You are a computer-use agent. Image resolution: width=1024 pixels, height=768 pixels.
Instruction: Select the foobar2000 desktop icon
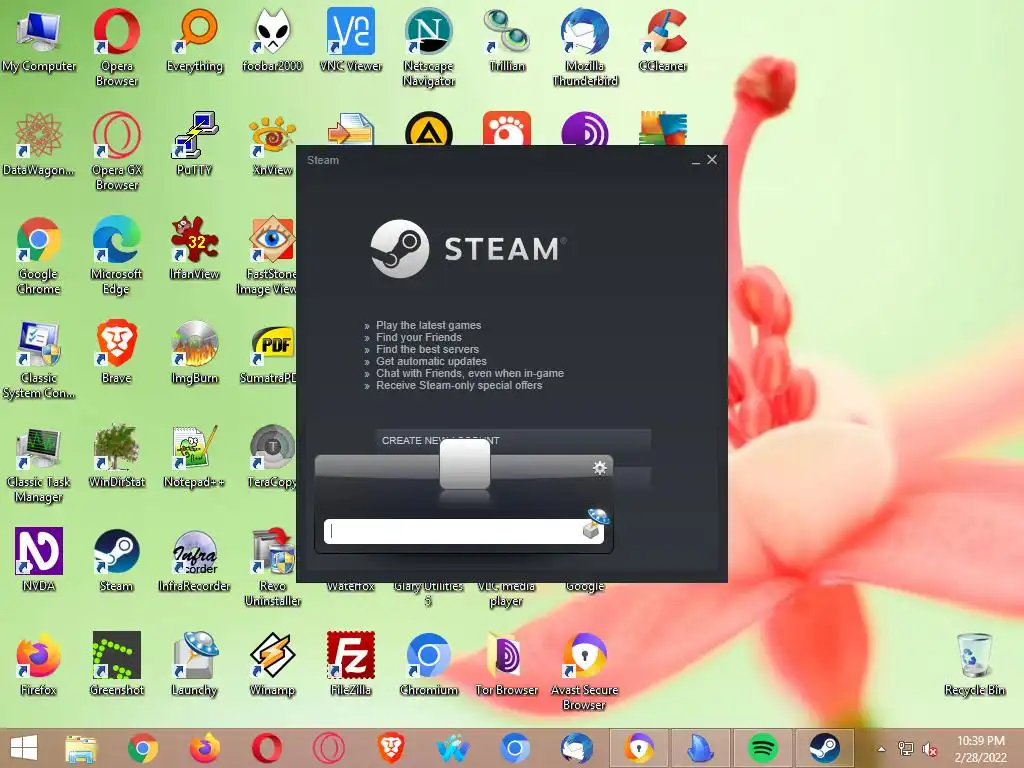click(x=272, y=40)
